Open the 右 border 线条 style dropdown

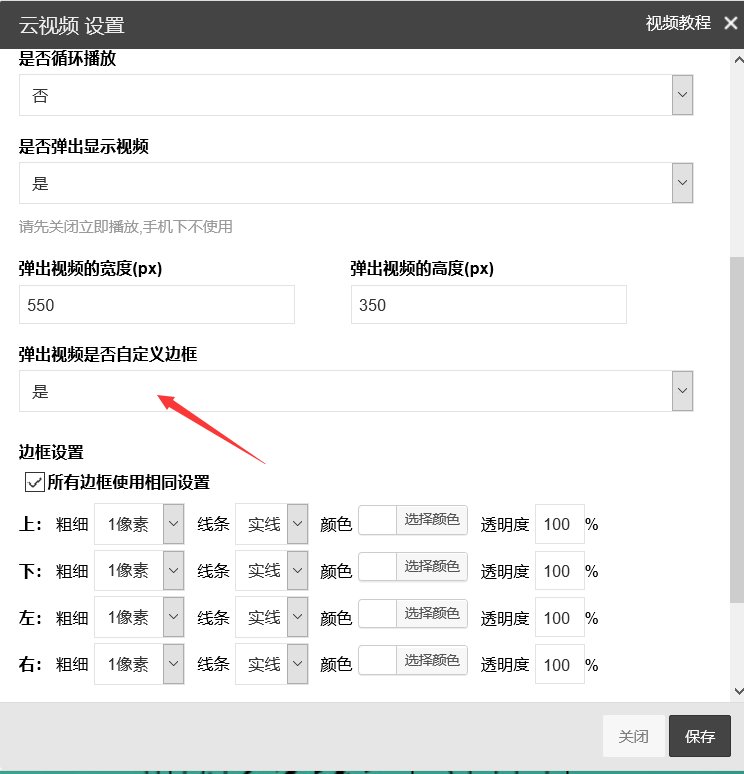tap(272, 664)
